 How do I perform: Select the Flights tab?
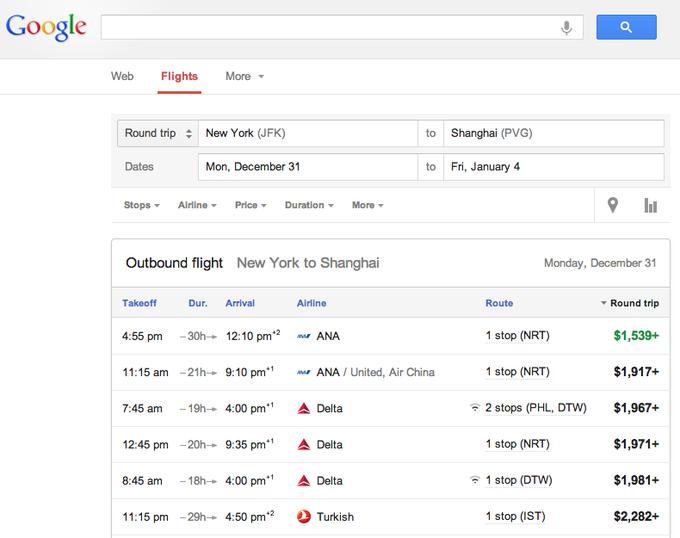(x=179, y=76)
